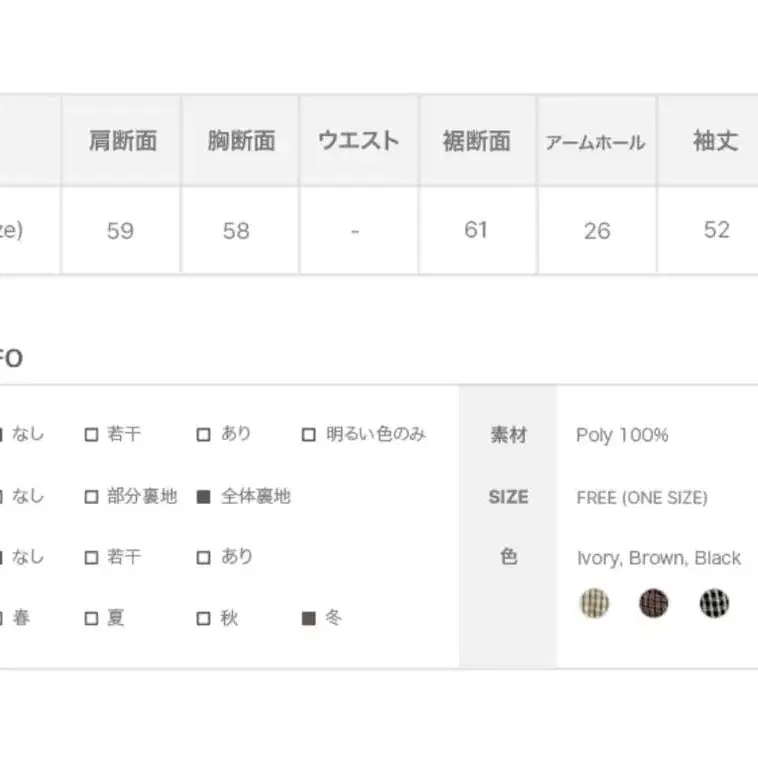Click the FREE (ONE SIZE) text
758x758 pixels.
641,497
